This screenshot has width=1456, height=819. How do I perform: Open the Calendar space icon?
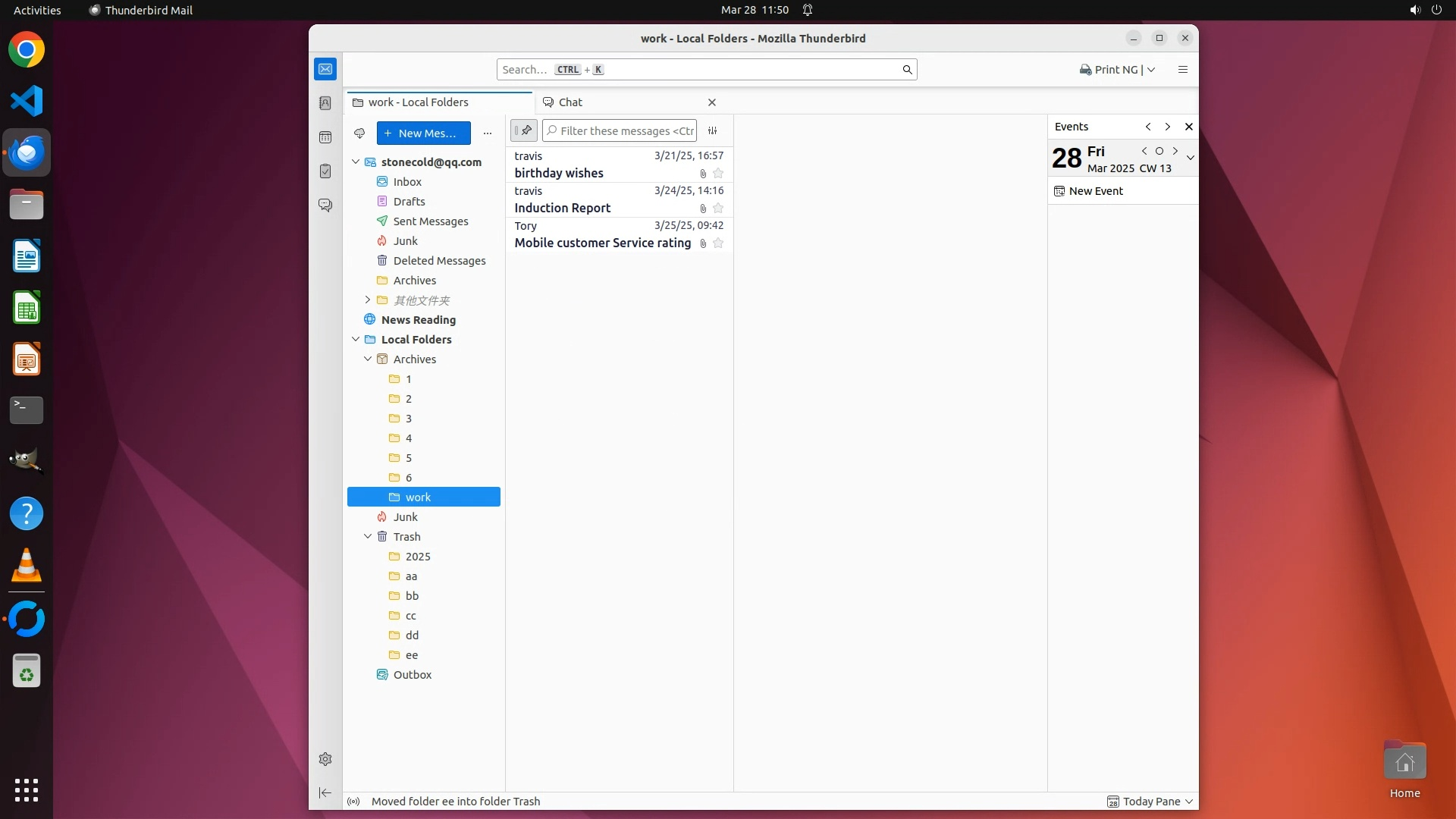pyautogui.click(x=325, y=137)
